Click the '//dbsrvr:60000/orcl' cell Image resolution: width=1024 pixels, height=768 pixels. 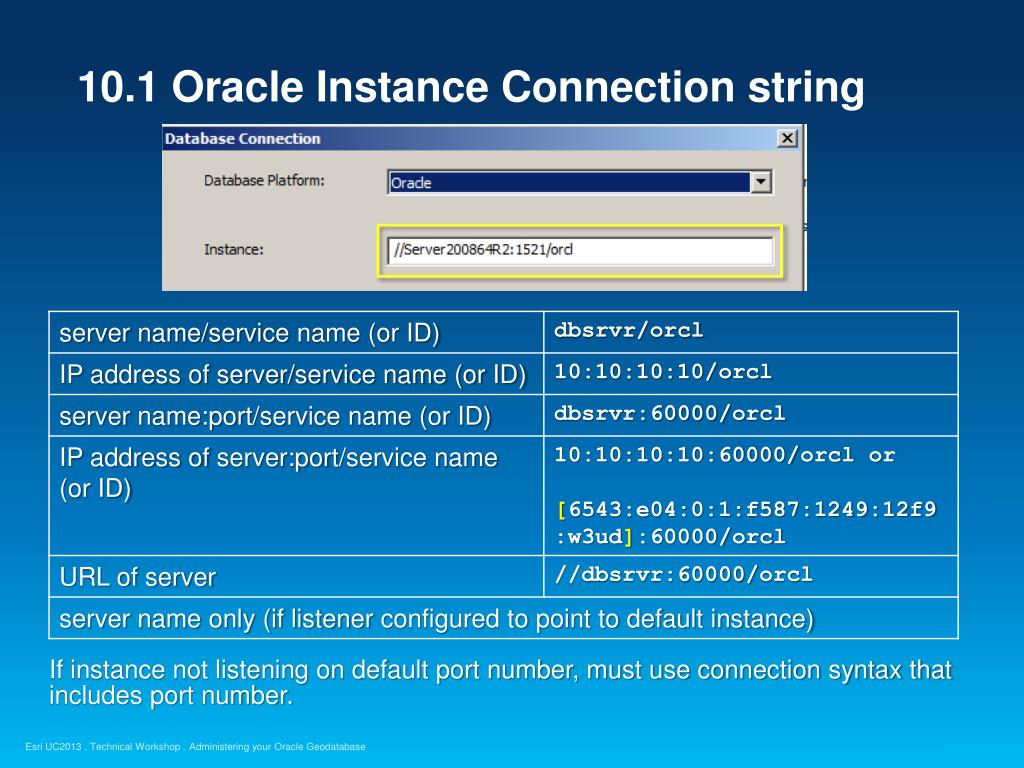coord(751,577)
